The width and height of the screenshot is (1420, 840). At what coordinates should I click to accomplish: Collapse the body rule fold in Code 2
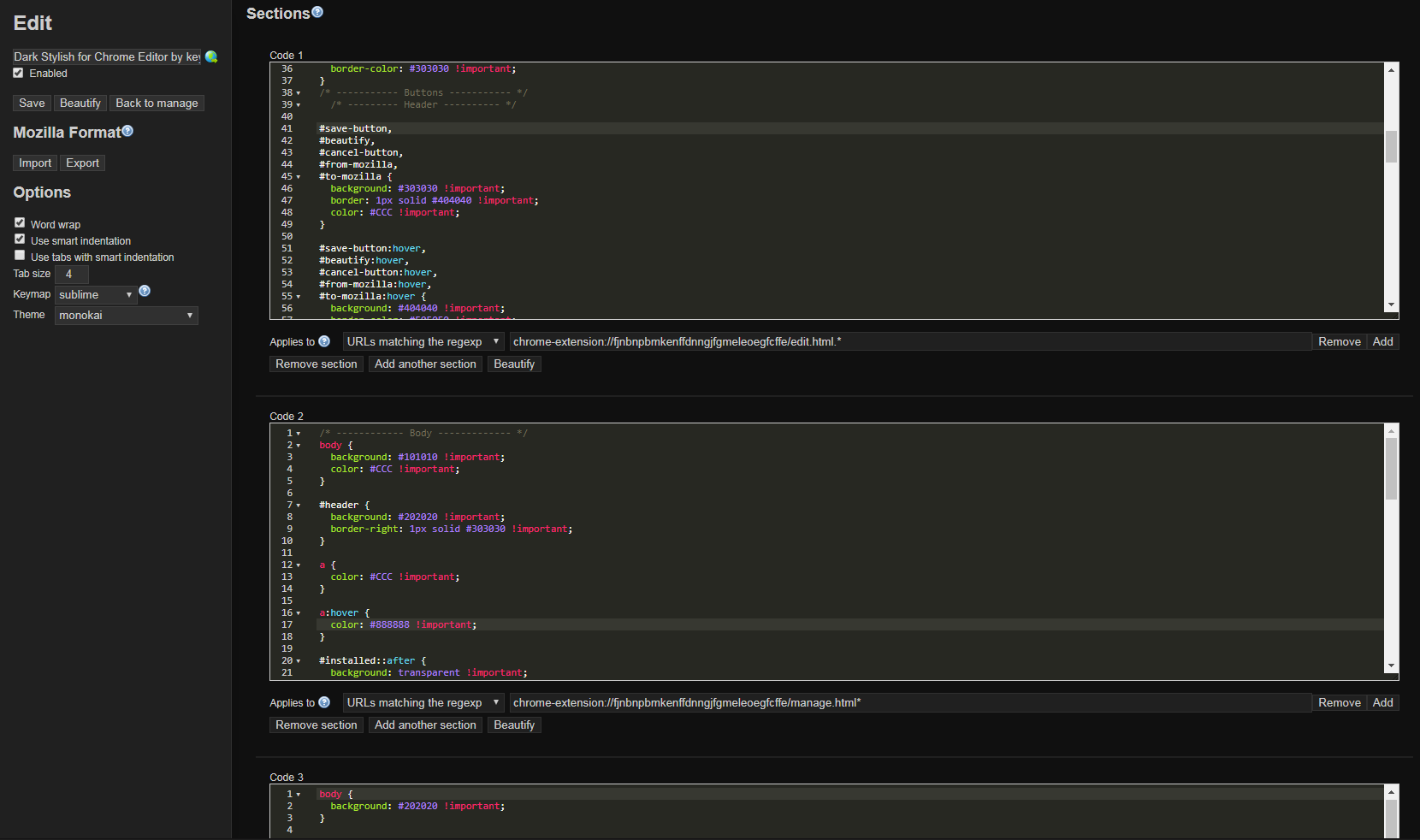click(300, 445)
